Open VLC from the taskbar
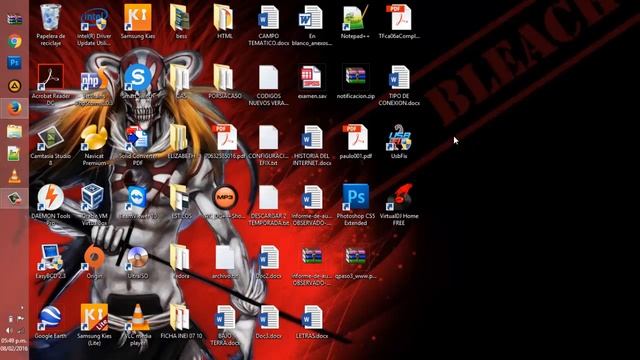 pos(14,176)
